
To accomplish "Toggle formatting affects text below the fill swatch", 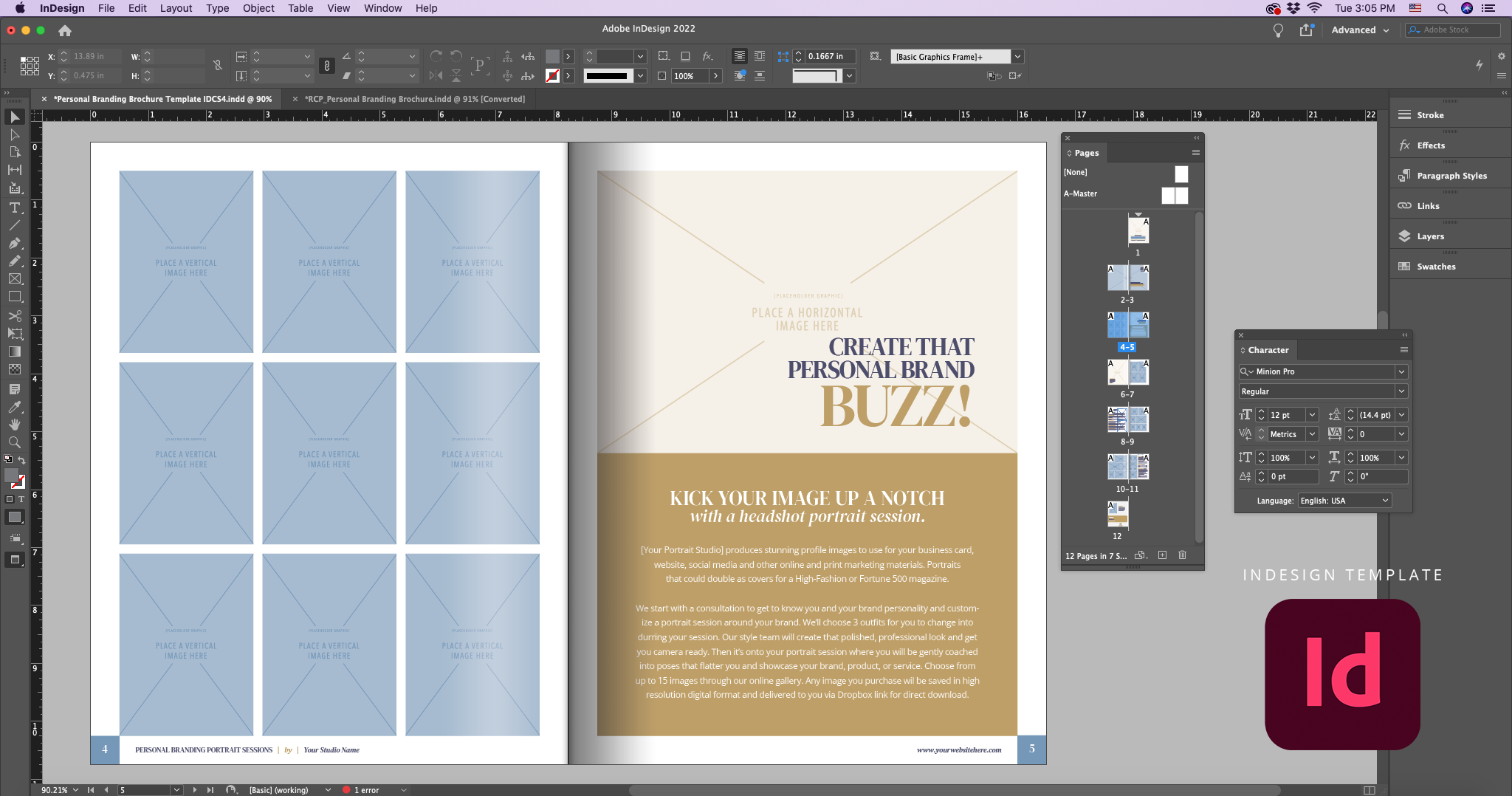I will click(x=22, y=499).
